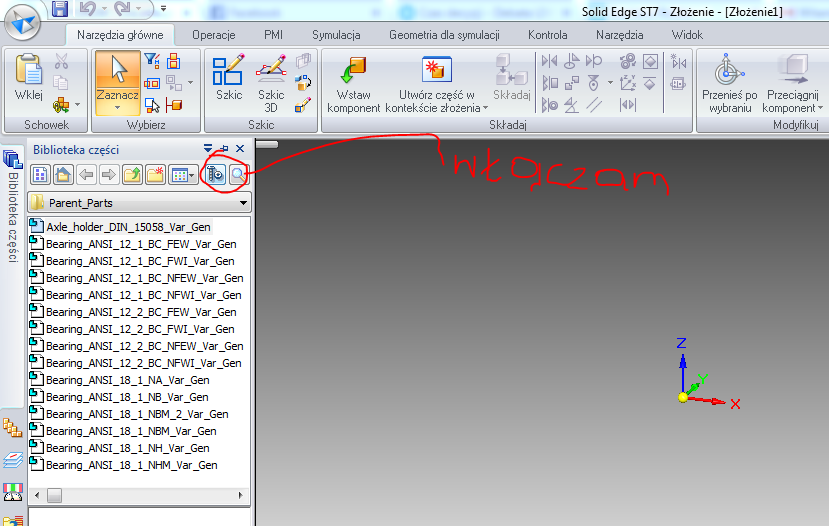829x526 pixels.
Task: Save the document with floppy disk icon
Action: pyautogui.click(x=59, y=8)
